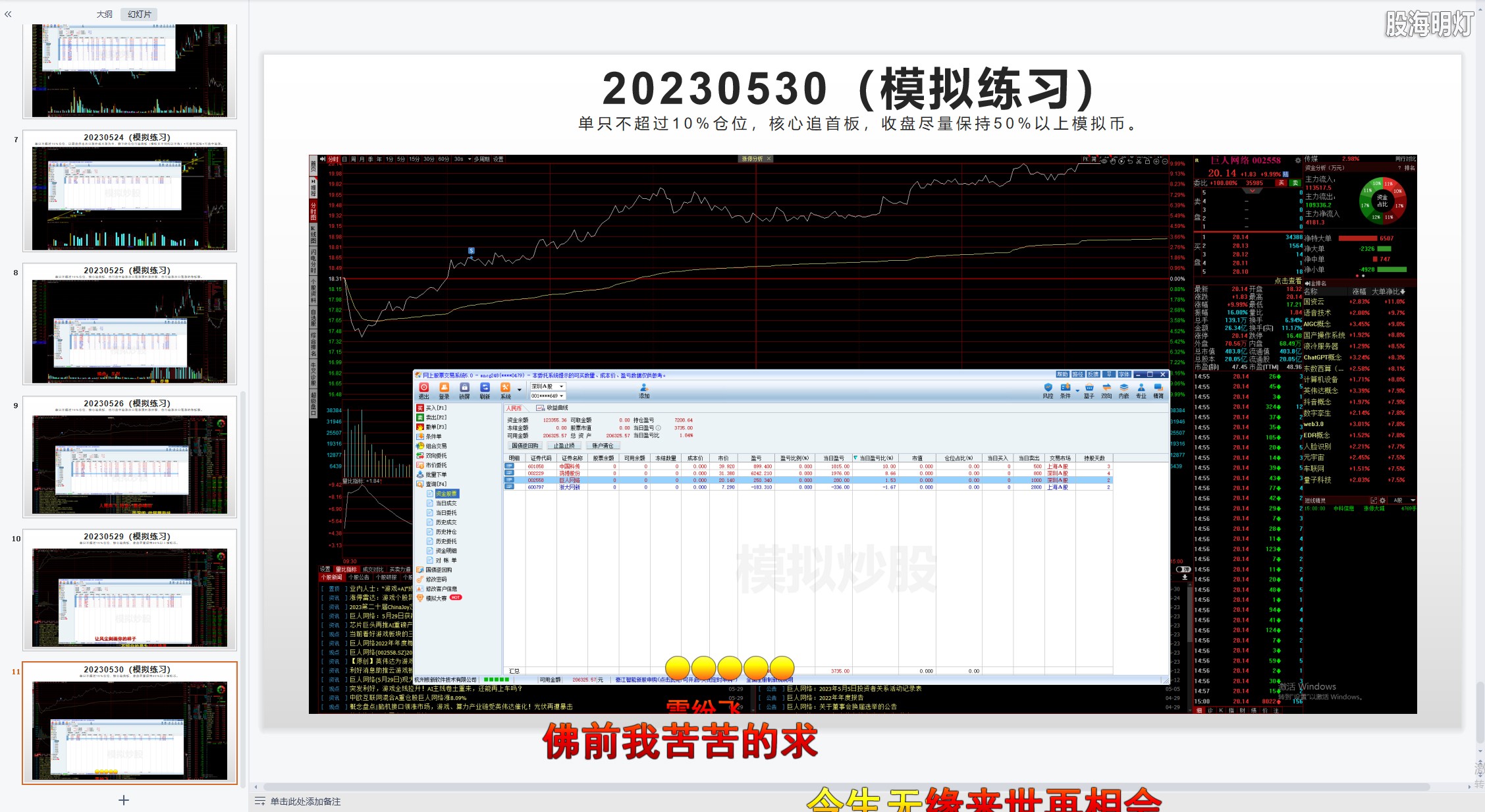Click the 登录 login icon in trading toolbar
The width and height of the screenshot is (1485, 812).
[x=445, y=391]
